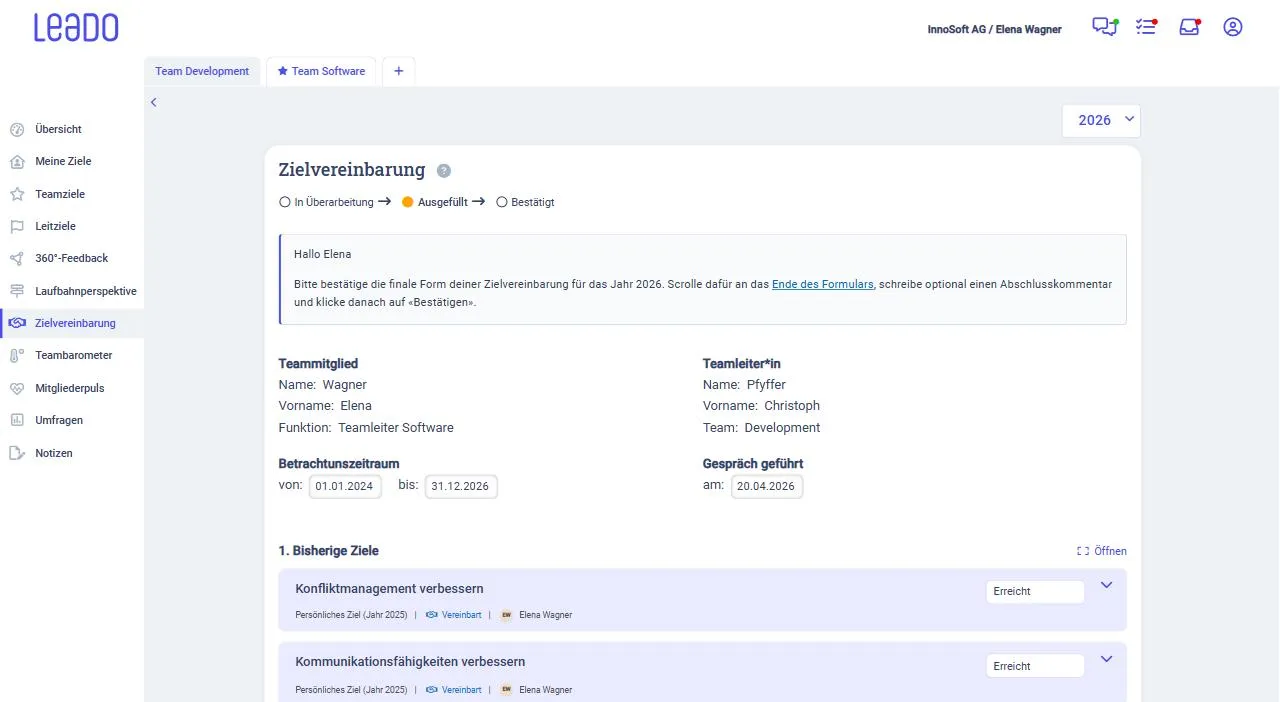
Task: Click the Zielvereinbarung handshake icon
Action: (17, 323)
